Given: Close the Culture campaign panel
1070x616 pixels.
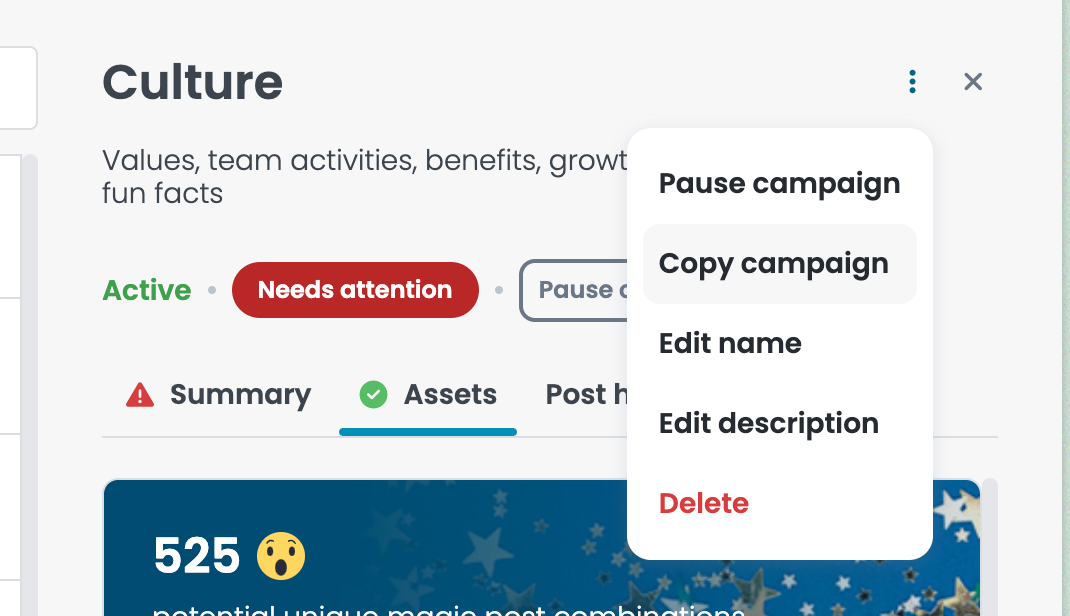Looking at the screenshot, I should coord(972,82).
